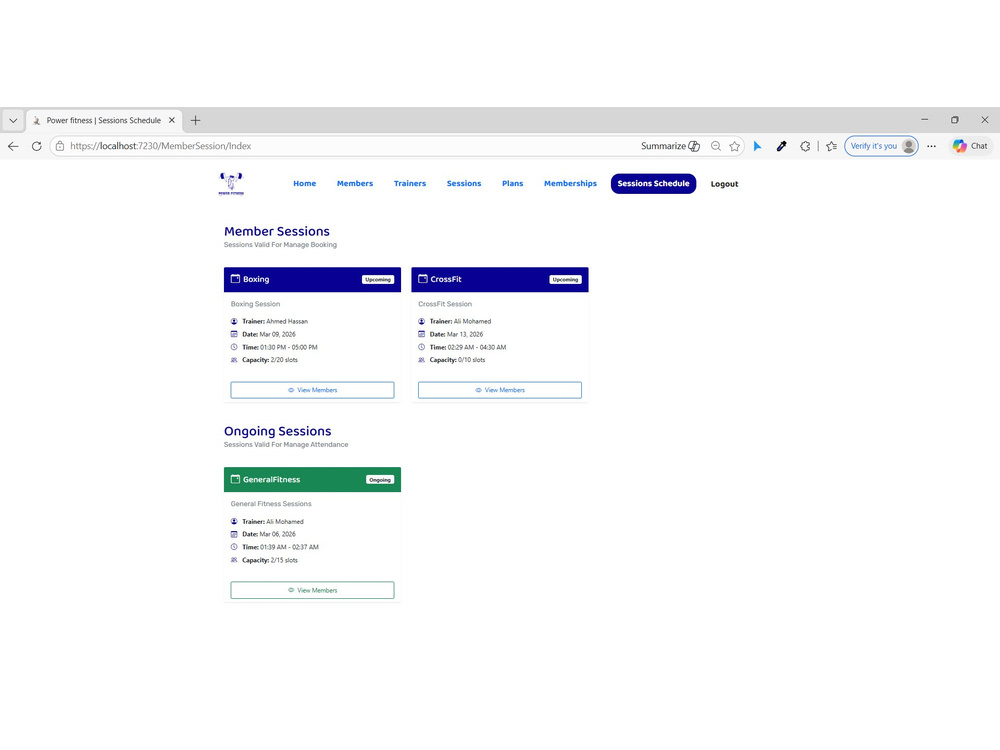Click time 01:30 PM - 05:00 PM
This screenshot has width=1000, height=750.
click(289, 348)
